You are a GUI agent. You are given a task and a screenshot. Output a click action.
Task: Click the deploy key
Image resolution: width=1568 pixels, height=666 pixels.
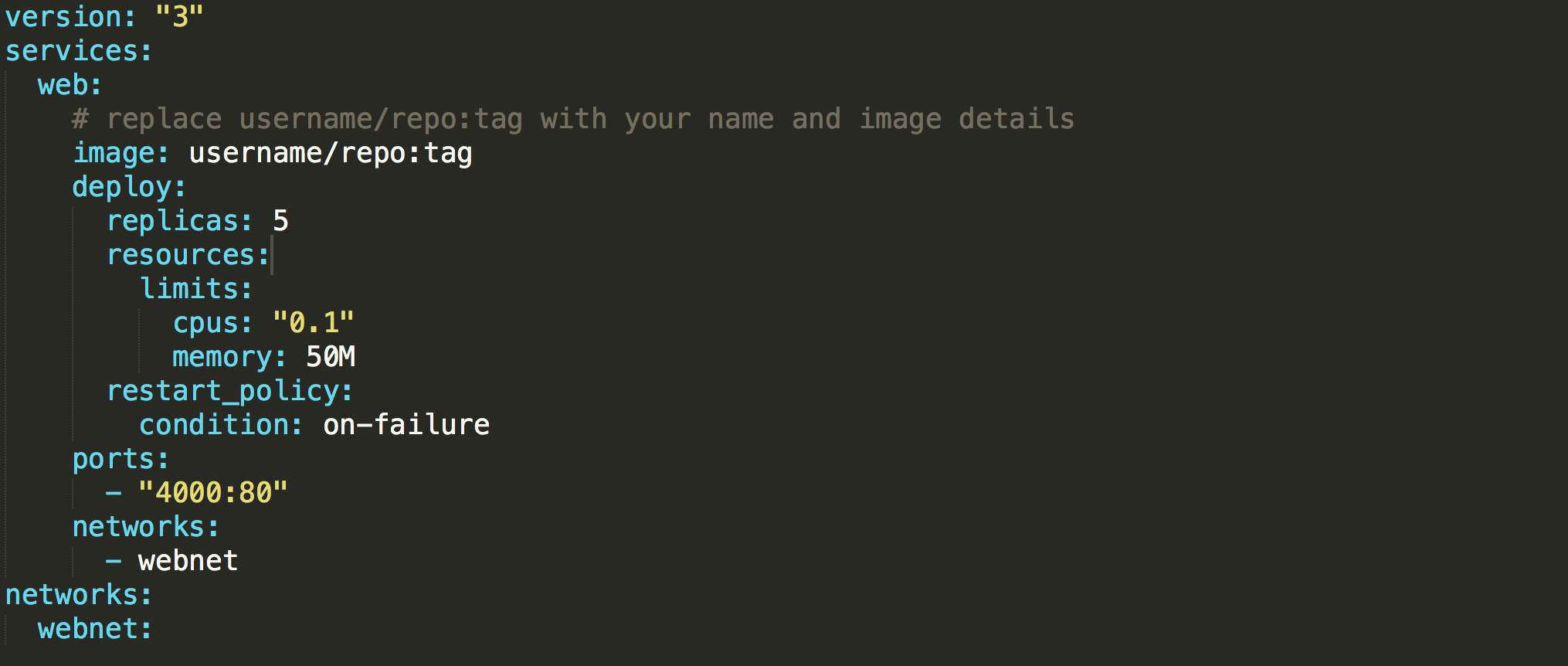pyautogui.click(x=123, y=187)
